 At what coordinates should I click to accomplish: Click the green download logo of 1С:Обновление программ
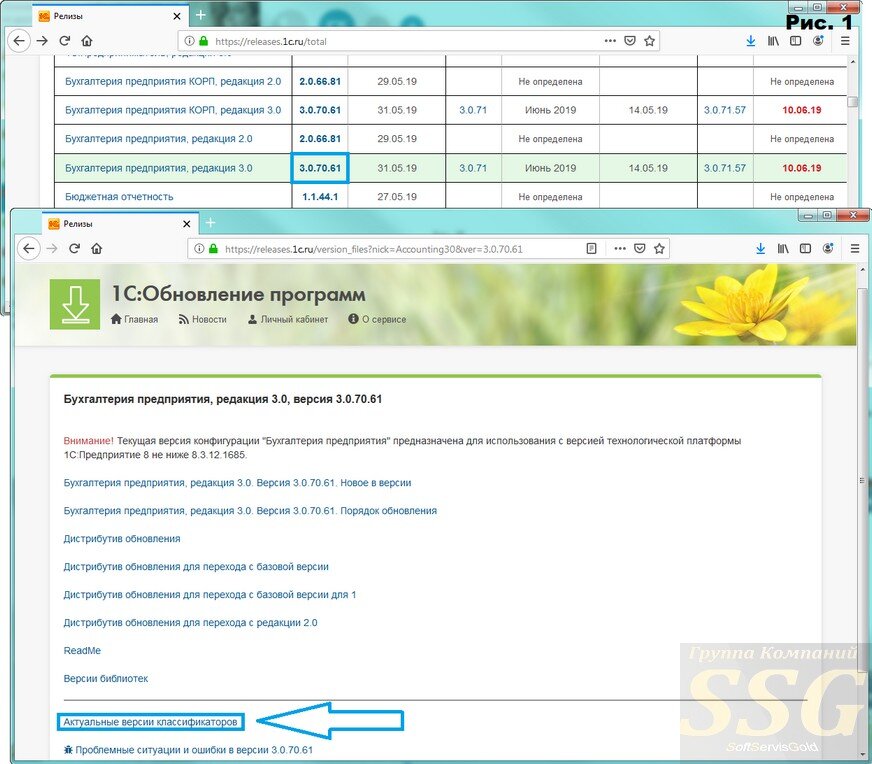[x=75, y=304]
